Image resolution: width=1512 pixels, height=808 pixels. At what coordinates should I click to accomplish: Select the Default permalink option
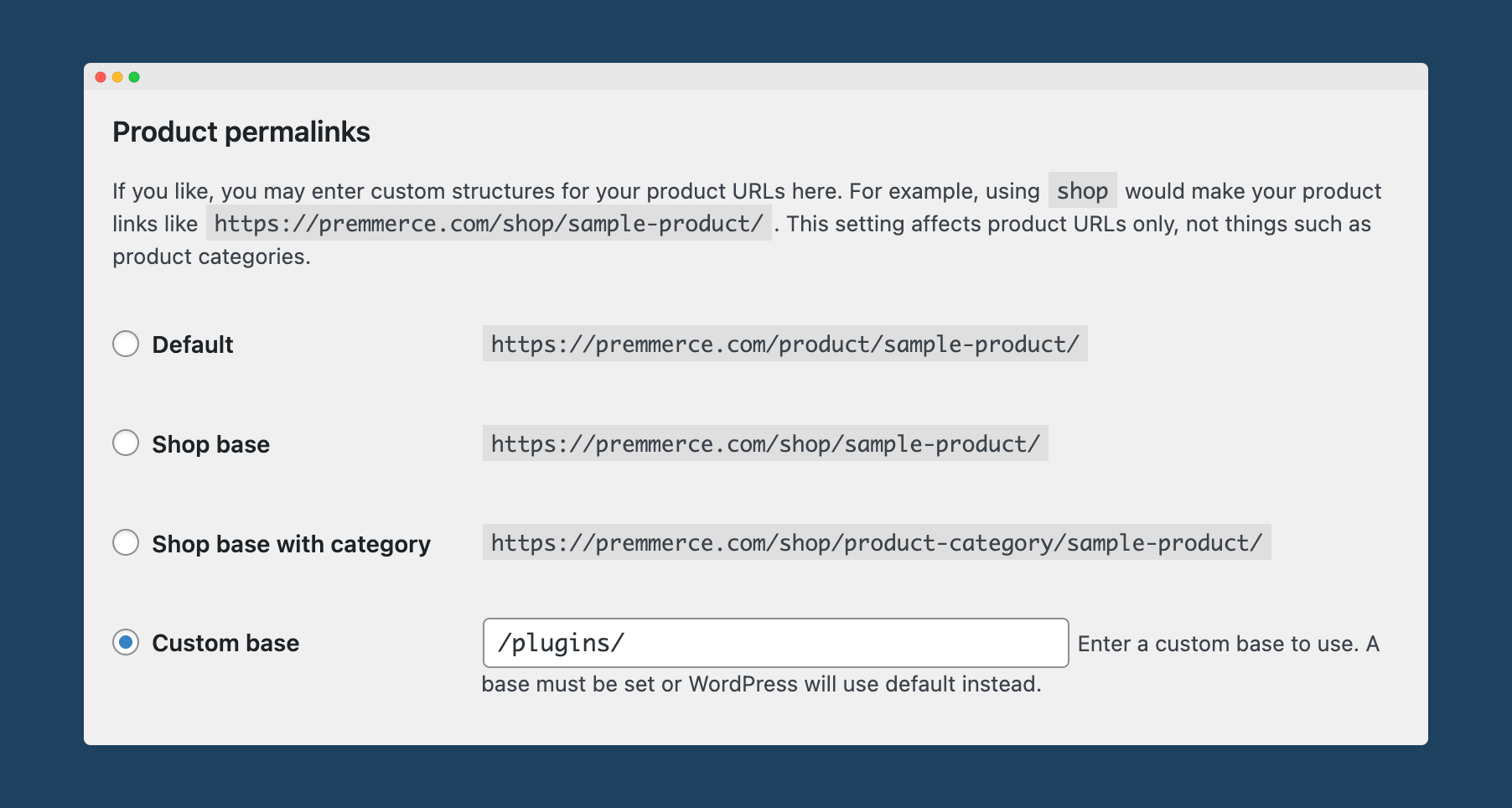[126, 344]
